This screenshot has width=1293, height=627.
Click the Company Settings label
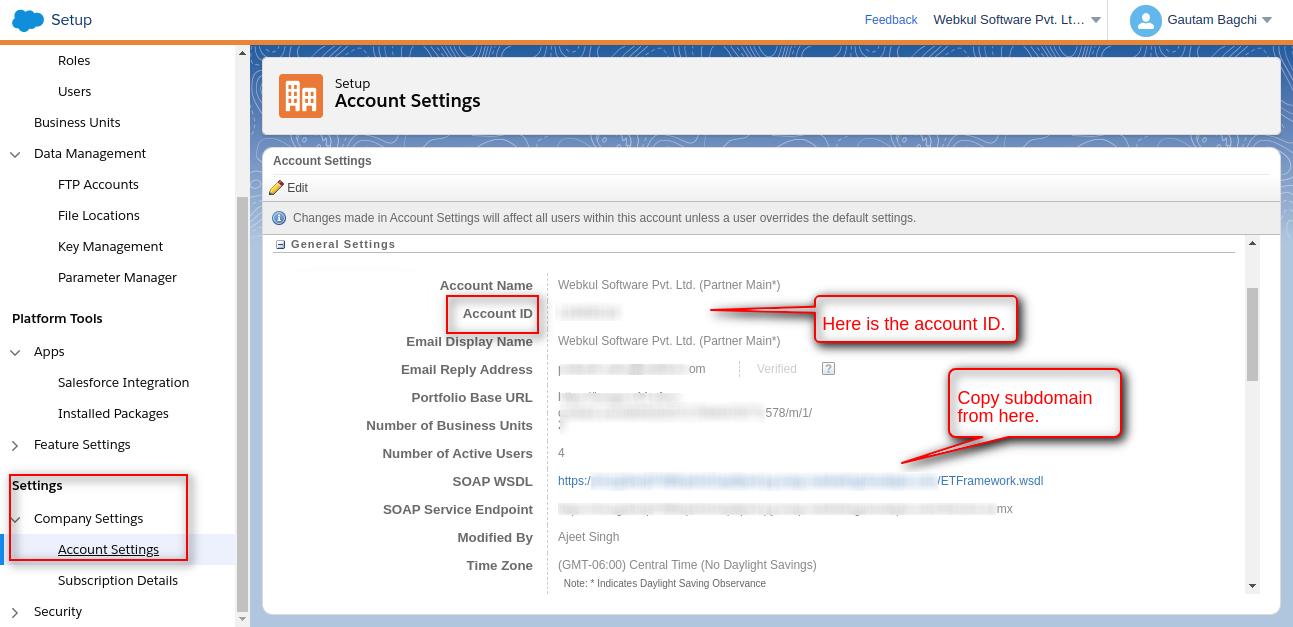click(88, 518)
